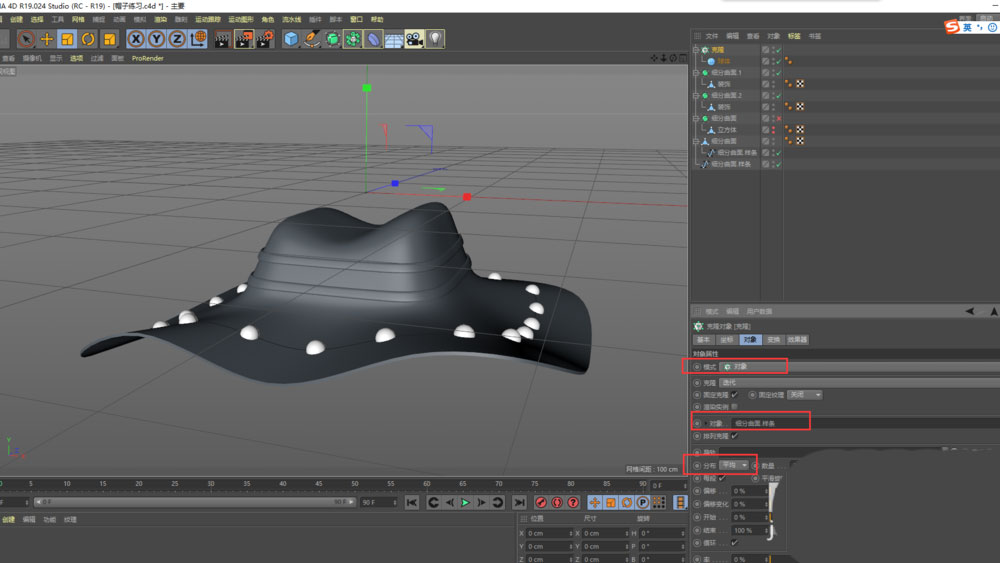Toggle the X-axis lock icon
Image resolution: width=1000 pixels, height=563 pixels.
[x=136, y=39]
